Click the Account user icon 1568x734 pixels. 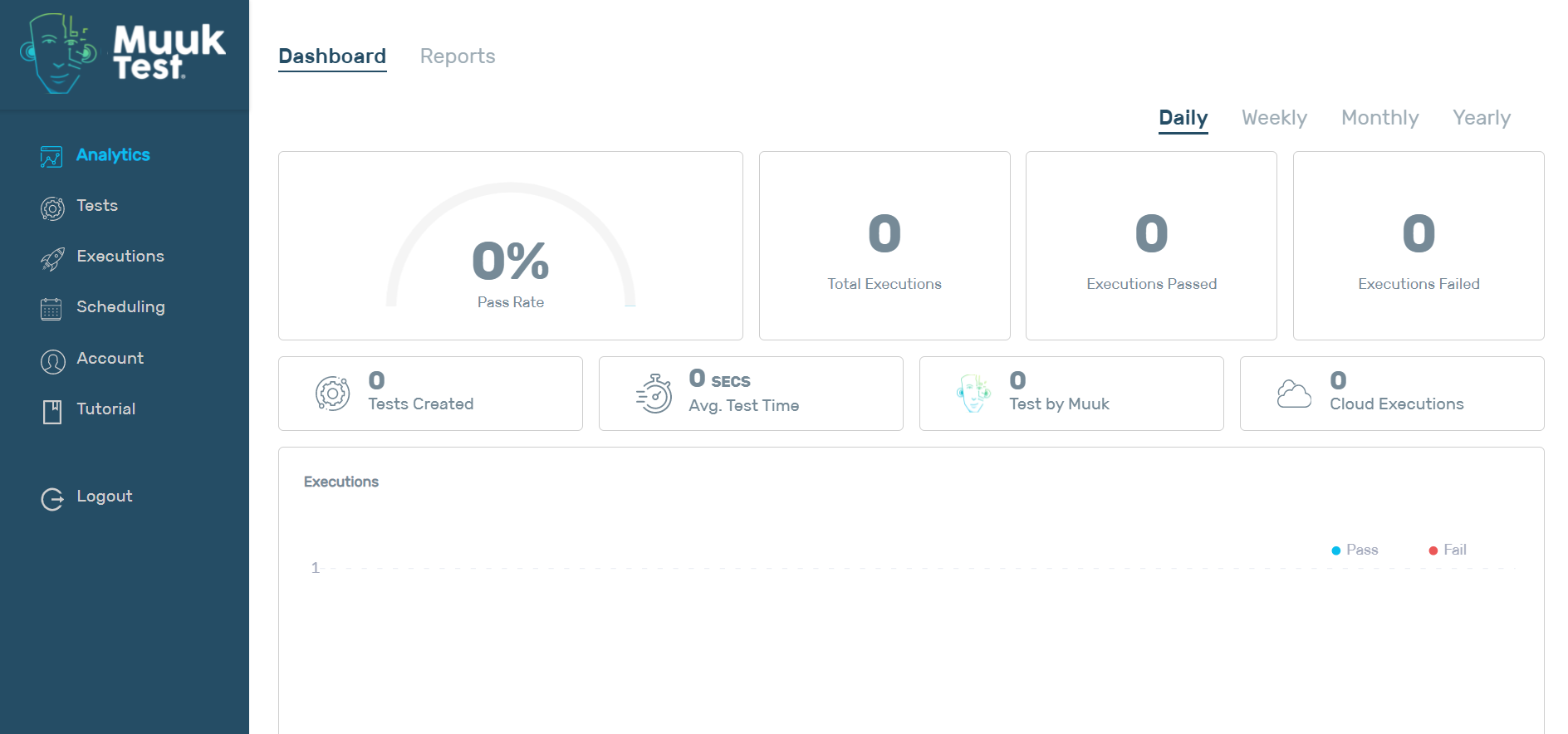[52, 361]
